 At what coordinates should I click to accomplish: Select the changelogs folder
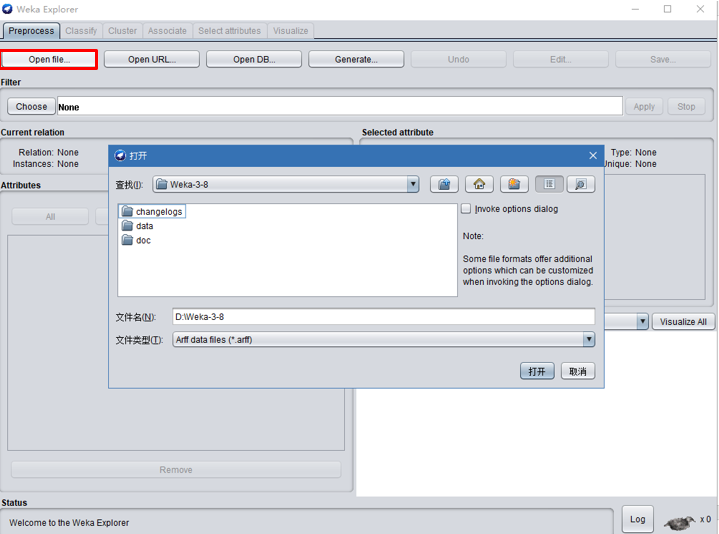(x=159, y=211)
